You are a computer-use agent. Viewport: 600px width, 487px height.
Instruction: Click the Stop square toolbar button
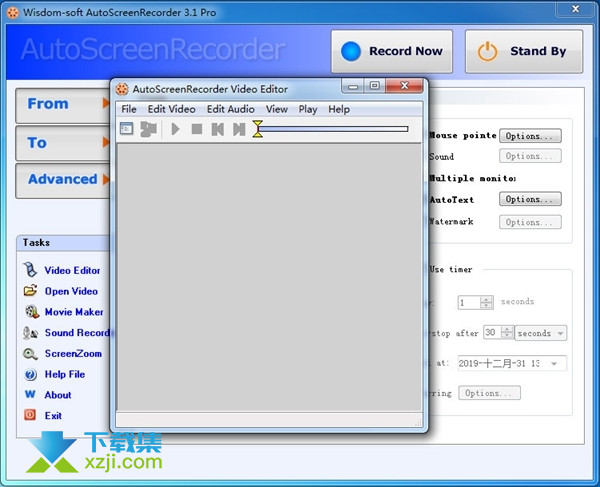(197, 129)
